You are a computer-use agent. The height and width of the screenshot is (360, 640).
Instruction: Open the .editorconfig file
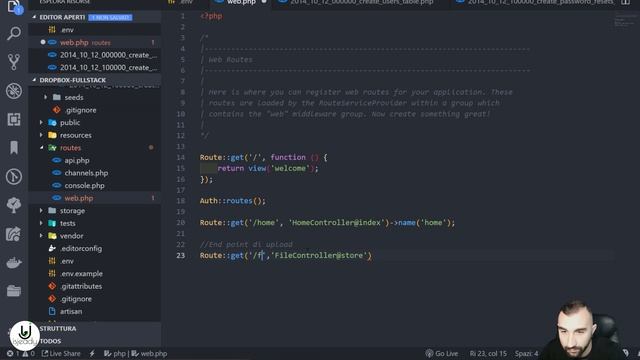(81, 249)
